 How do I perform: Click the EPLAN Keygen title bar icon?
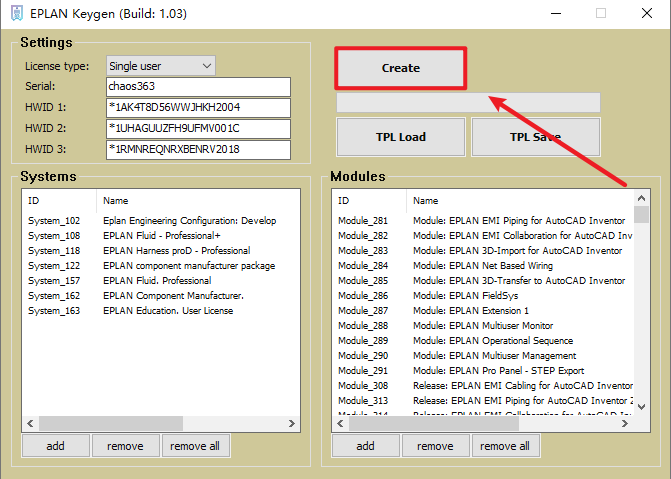(x=15, y=14)
